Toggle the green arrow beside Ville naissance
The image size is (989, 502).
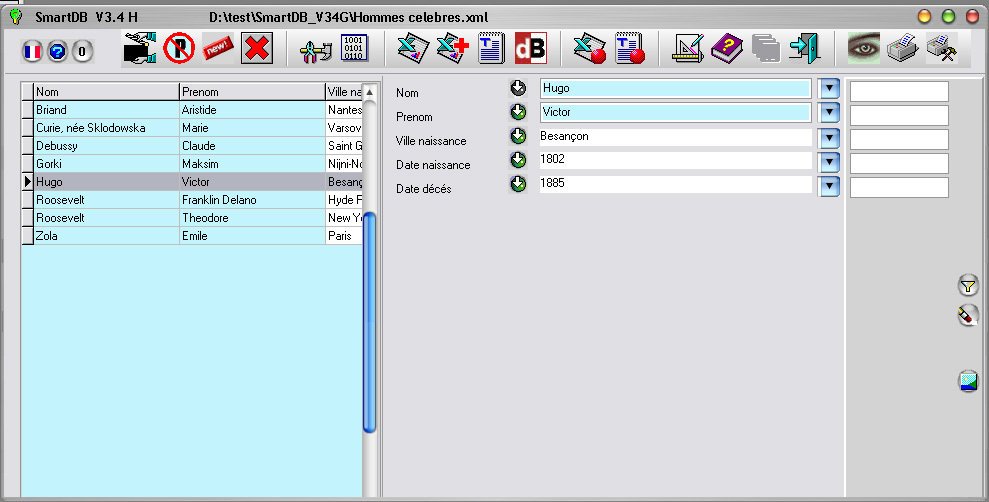tap(518, 136)
